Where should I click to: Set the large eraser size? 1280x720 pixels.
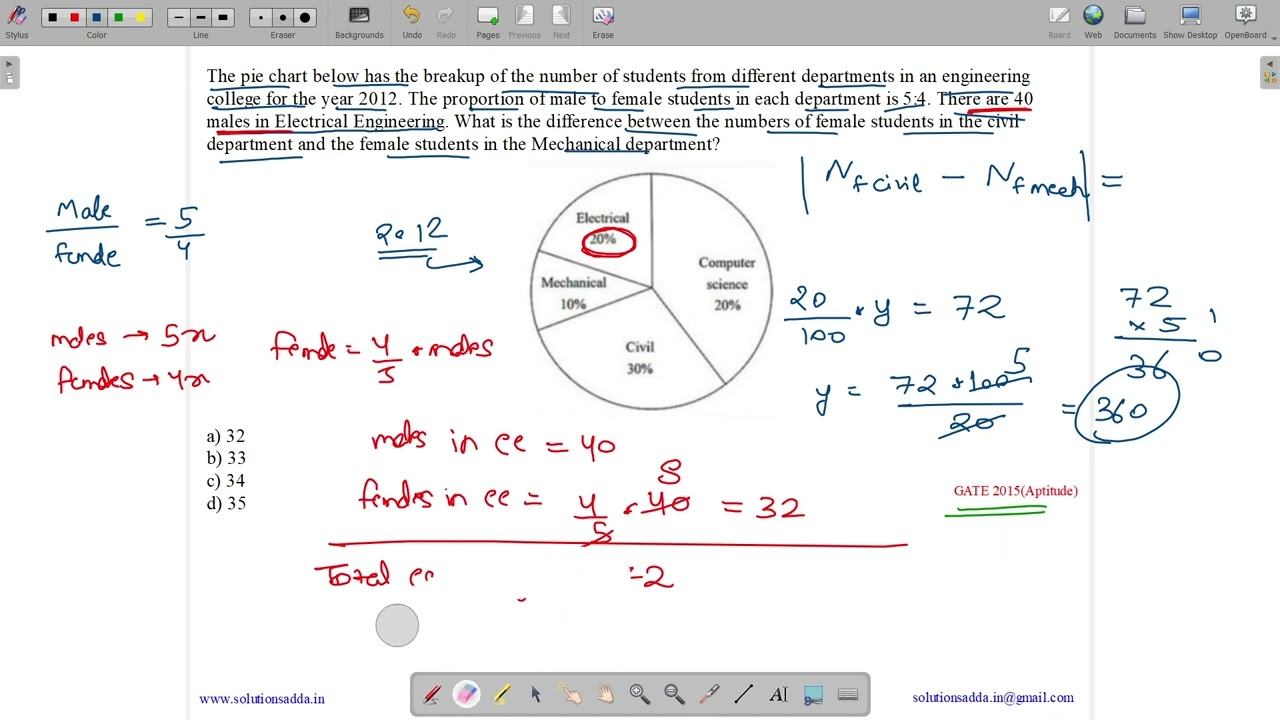pyautogui.click(x=305, y=18)
